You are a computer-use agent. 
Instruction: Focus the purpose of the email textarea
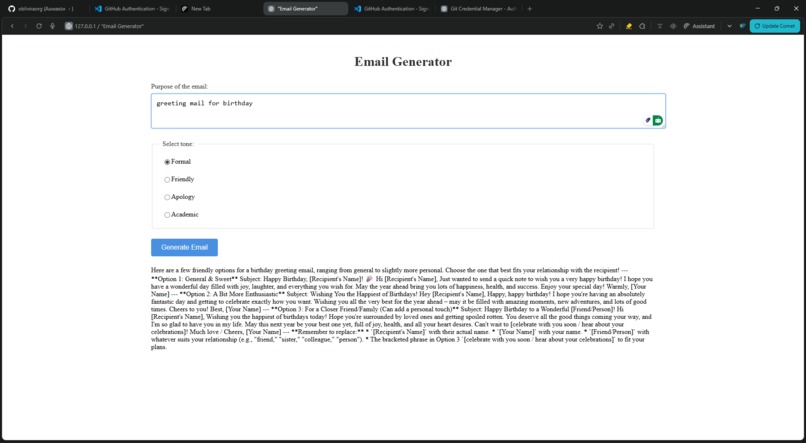click(x=408, y=111)
